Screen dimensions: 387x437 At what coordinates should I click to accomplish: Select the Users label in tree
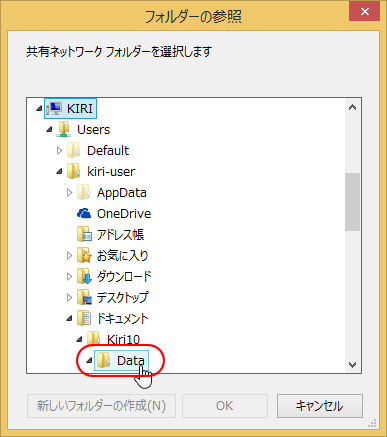pos(93,129)
